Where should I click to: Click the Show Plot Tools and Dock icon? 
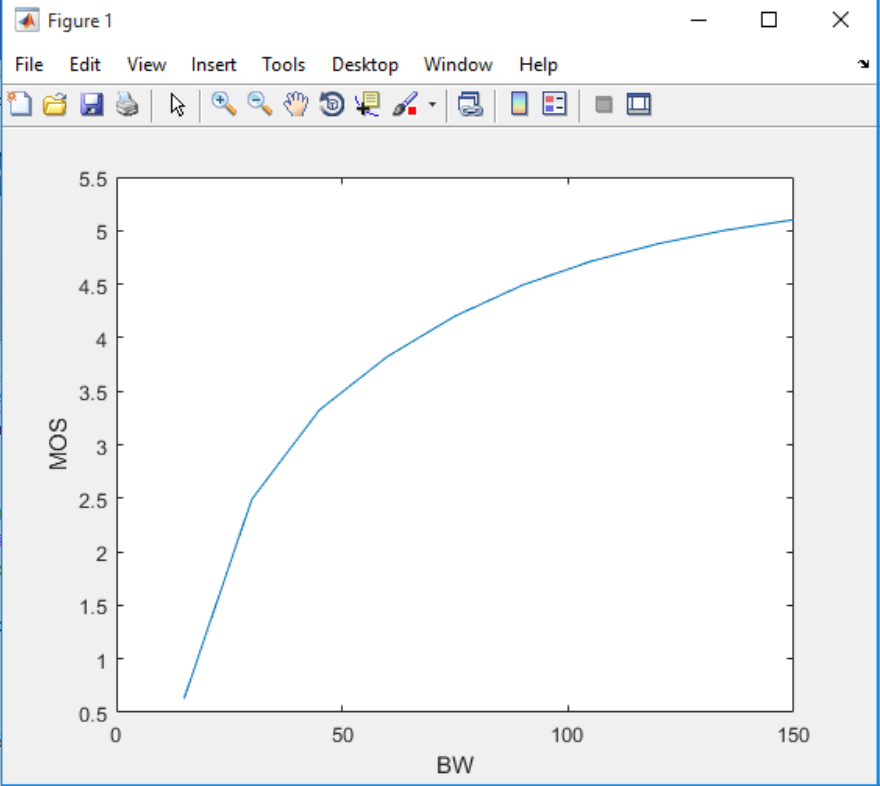[x=639, y=104]
